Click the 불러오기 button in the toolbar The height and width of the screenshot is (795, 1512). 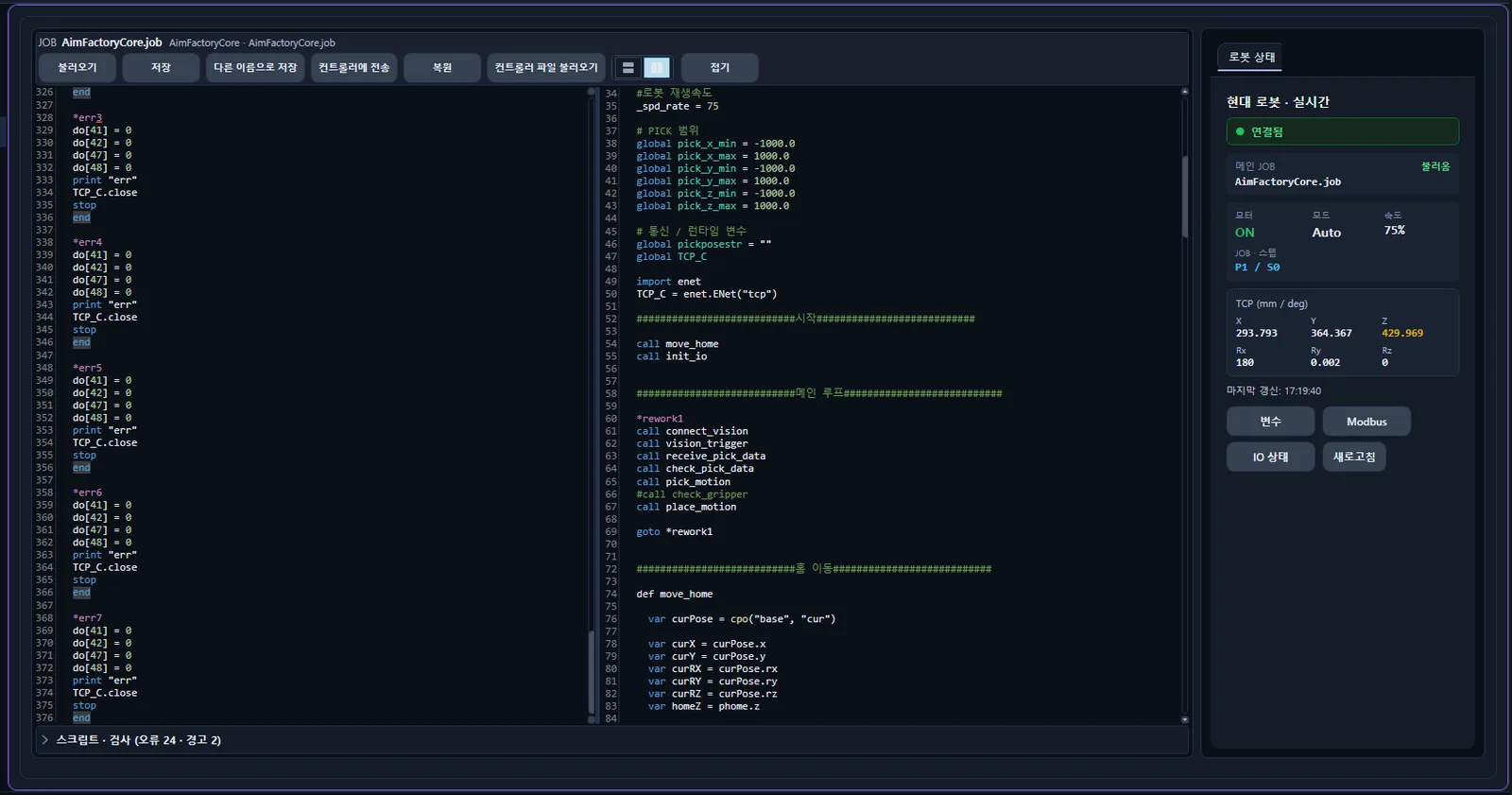coord(77,68)
